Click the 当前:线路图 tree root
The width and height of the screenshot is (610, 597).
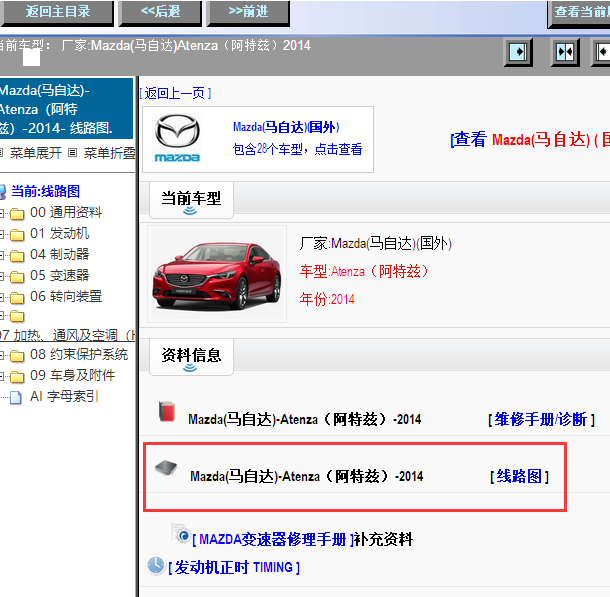click(46, 191)
